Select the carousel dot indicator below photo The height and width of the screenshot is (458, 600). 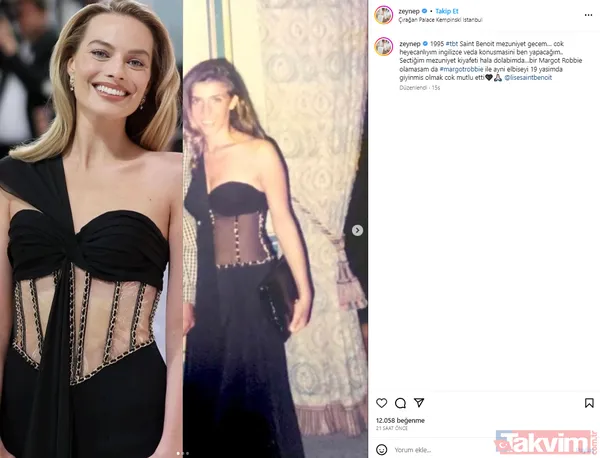coord(183,453)
